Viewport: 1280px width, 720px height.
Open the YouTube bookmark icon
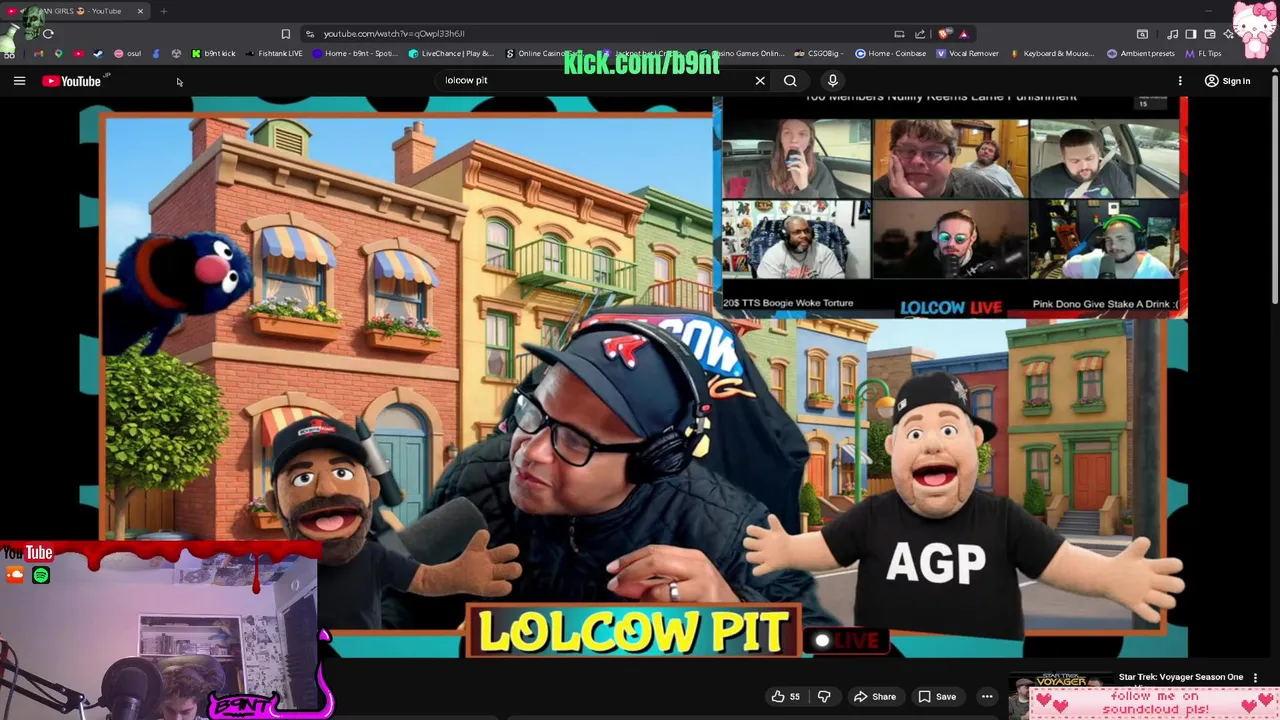pos(78,53)
